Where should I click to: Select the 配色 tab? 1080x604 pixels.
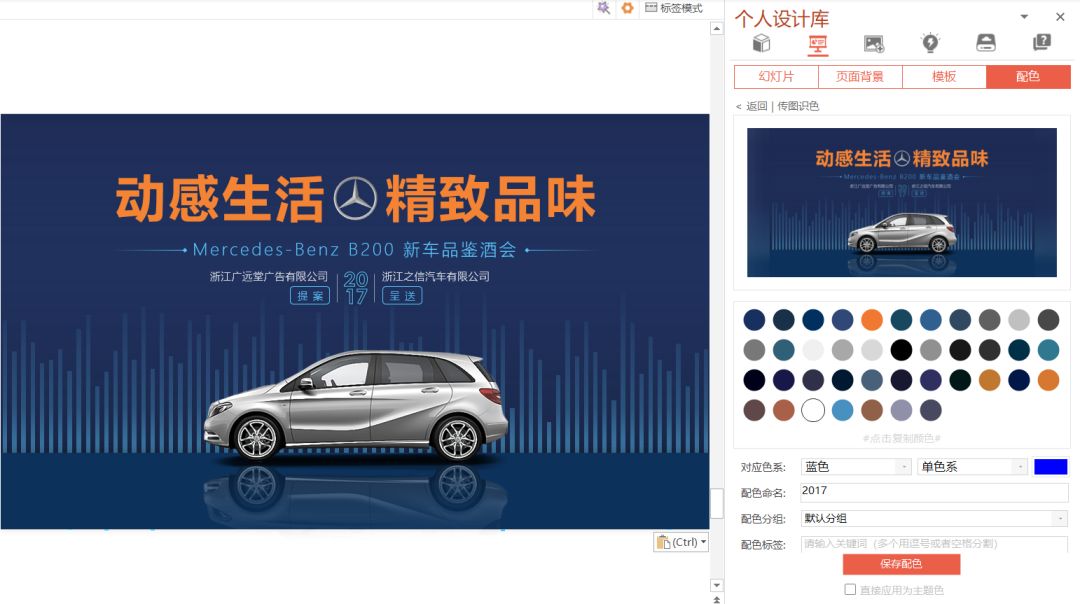coord(1028,76)
